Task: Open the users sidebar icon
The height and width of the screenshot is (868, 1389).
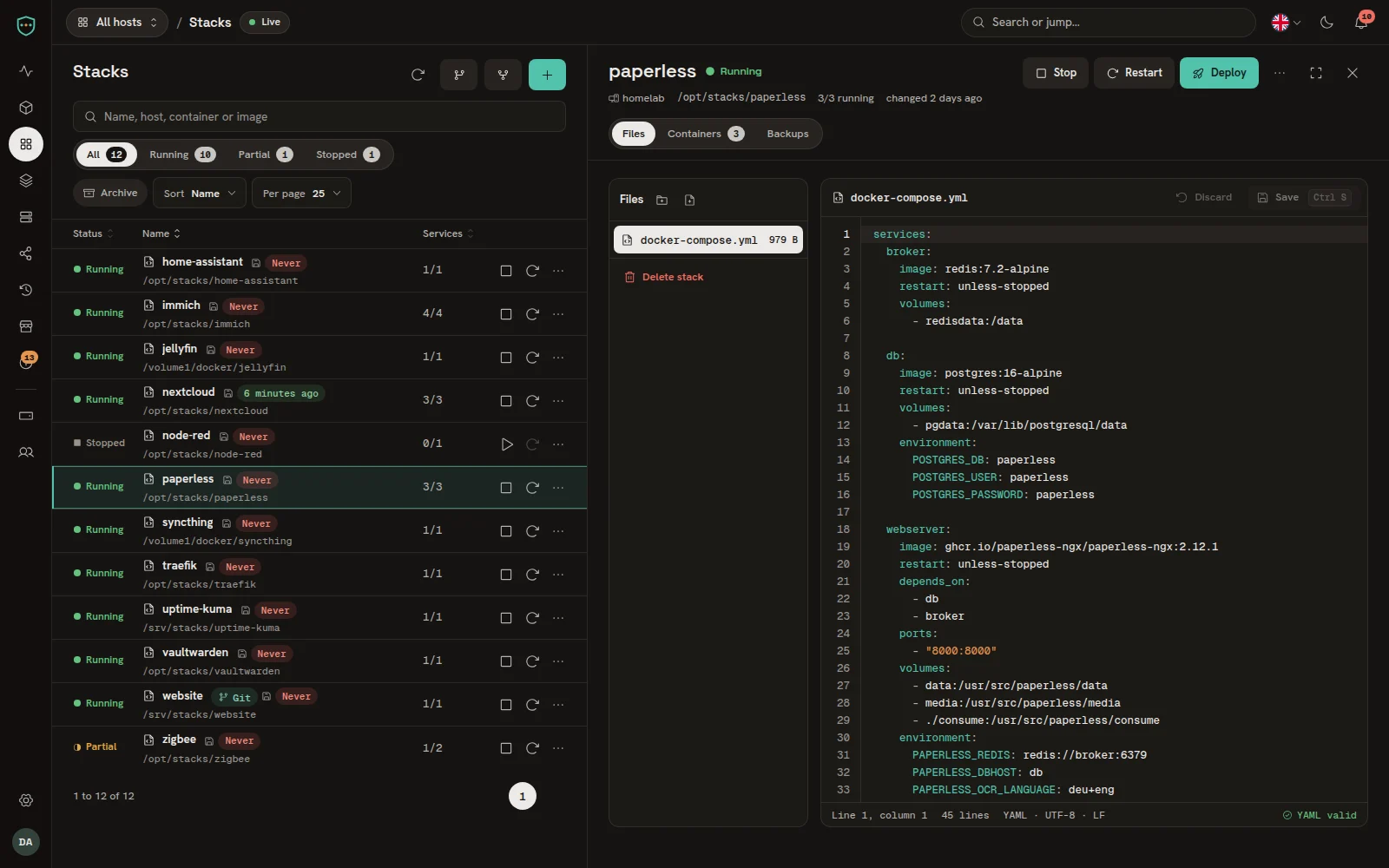Action: pyautogui.click(x=26, y=452)
